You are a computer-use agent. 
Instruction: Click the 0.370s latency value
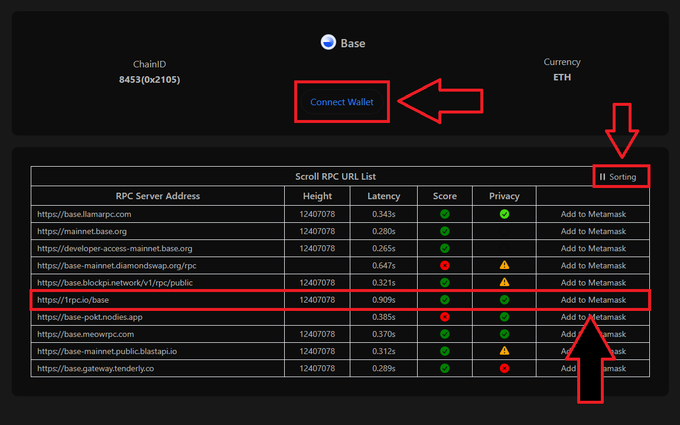click(383, 334)
